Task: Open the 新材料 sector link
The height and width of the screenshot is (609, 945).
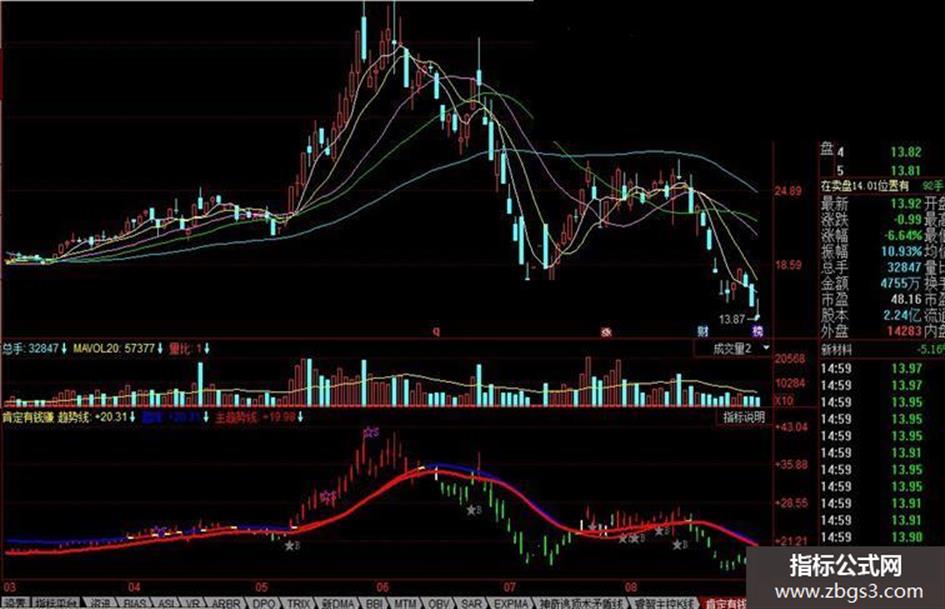Action: pyautogui.click(x=835, y=350)
